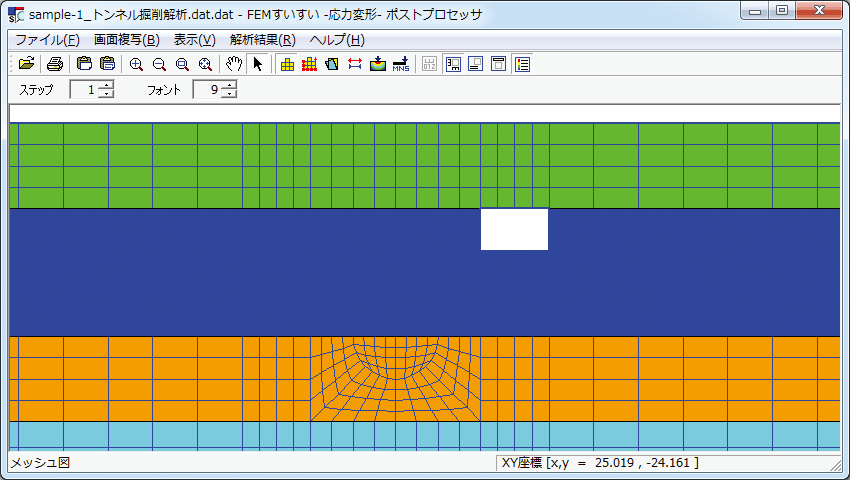
Task: Select the zoom-to-area magnifier tool
Action: click(182, 65)
